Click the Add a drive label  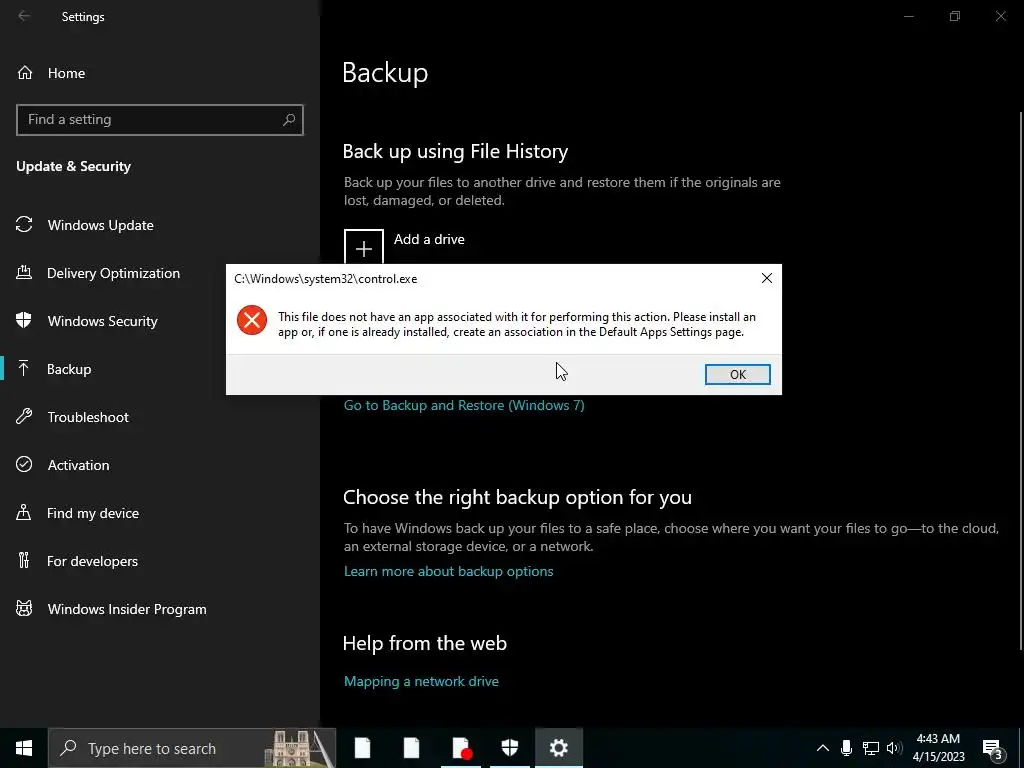click(x=429, y=239)
